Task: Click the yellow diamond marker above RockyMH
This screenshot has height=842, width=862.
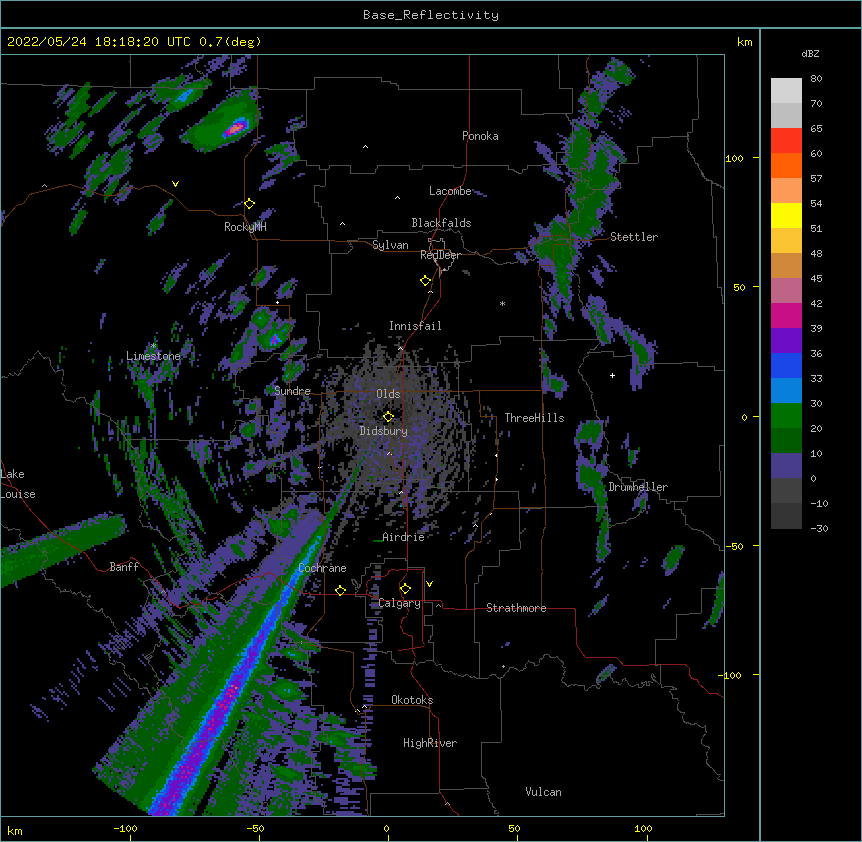Action: tap(250, 204)
